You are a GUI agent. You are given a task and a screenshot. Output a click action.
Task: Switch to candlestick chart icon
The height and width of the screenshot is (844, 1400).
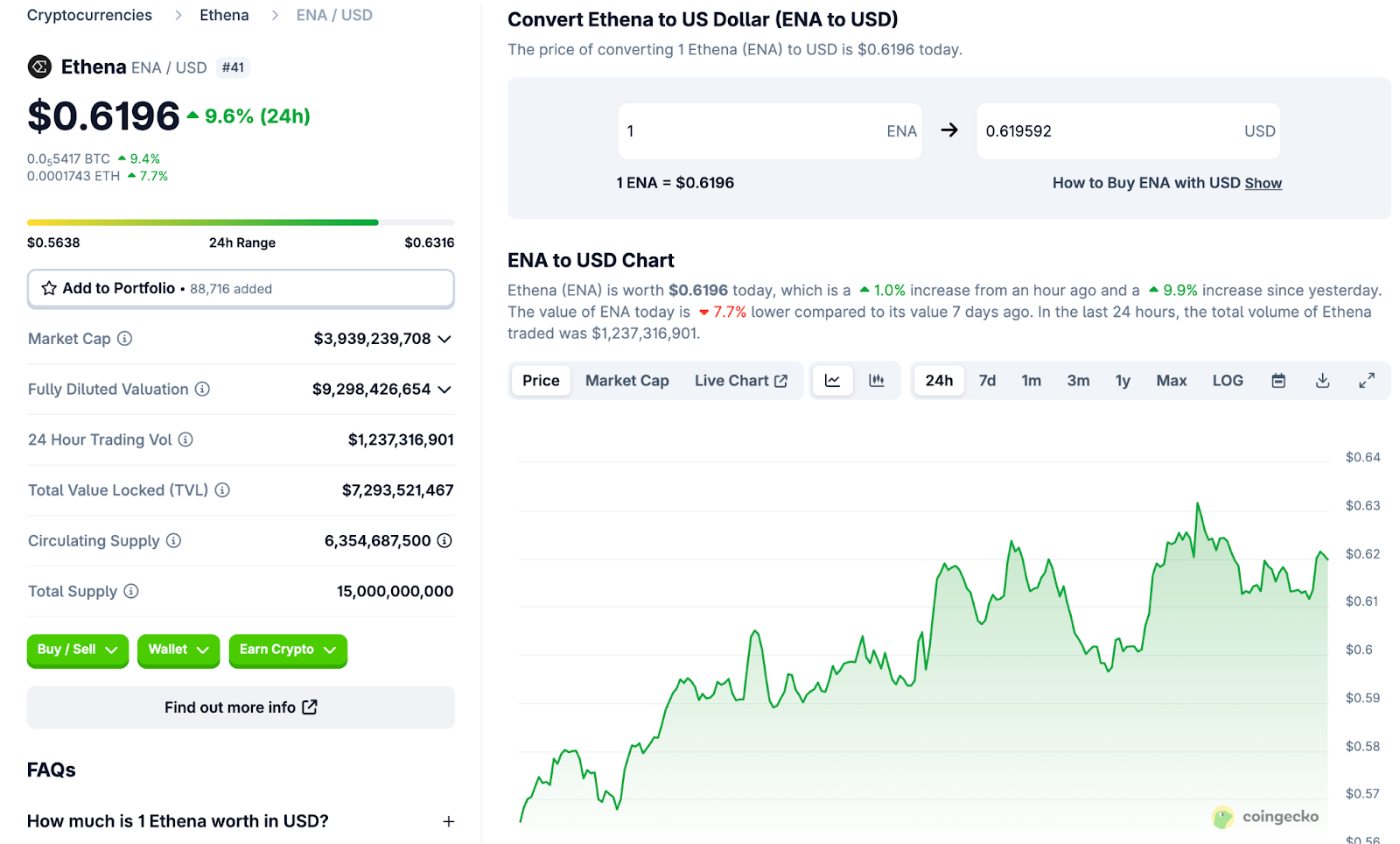[x=876, y=381]
